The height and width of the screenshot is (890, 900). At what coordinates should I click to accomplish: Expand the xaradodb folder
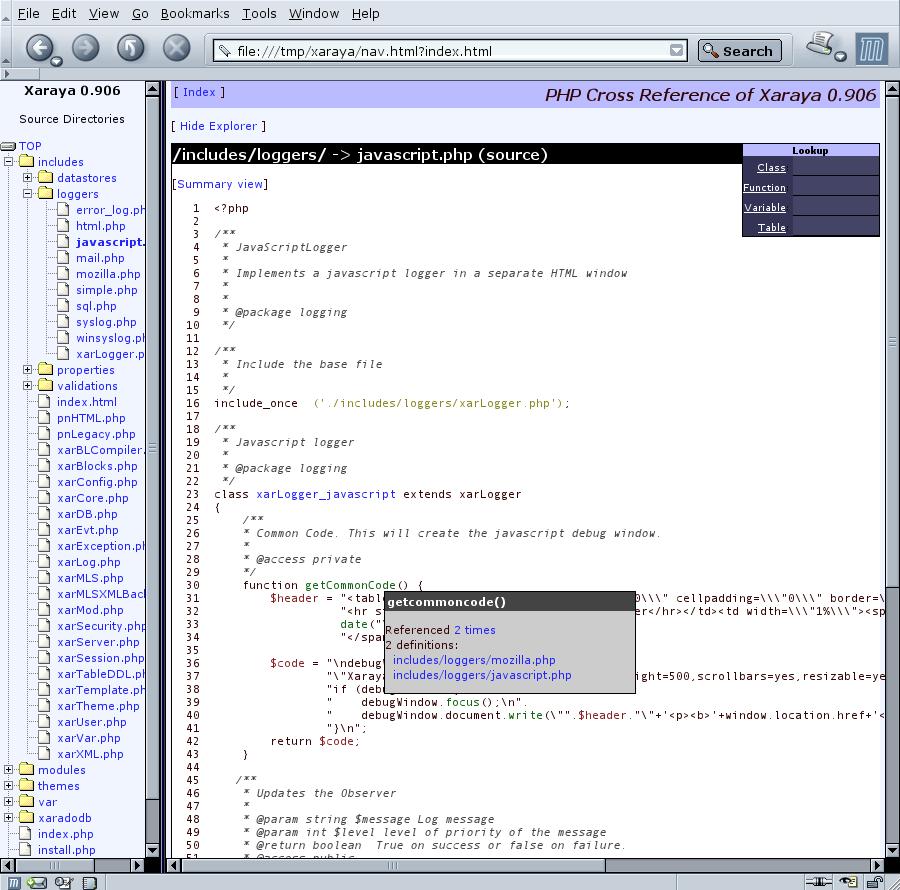point(9,818)
